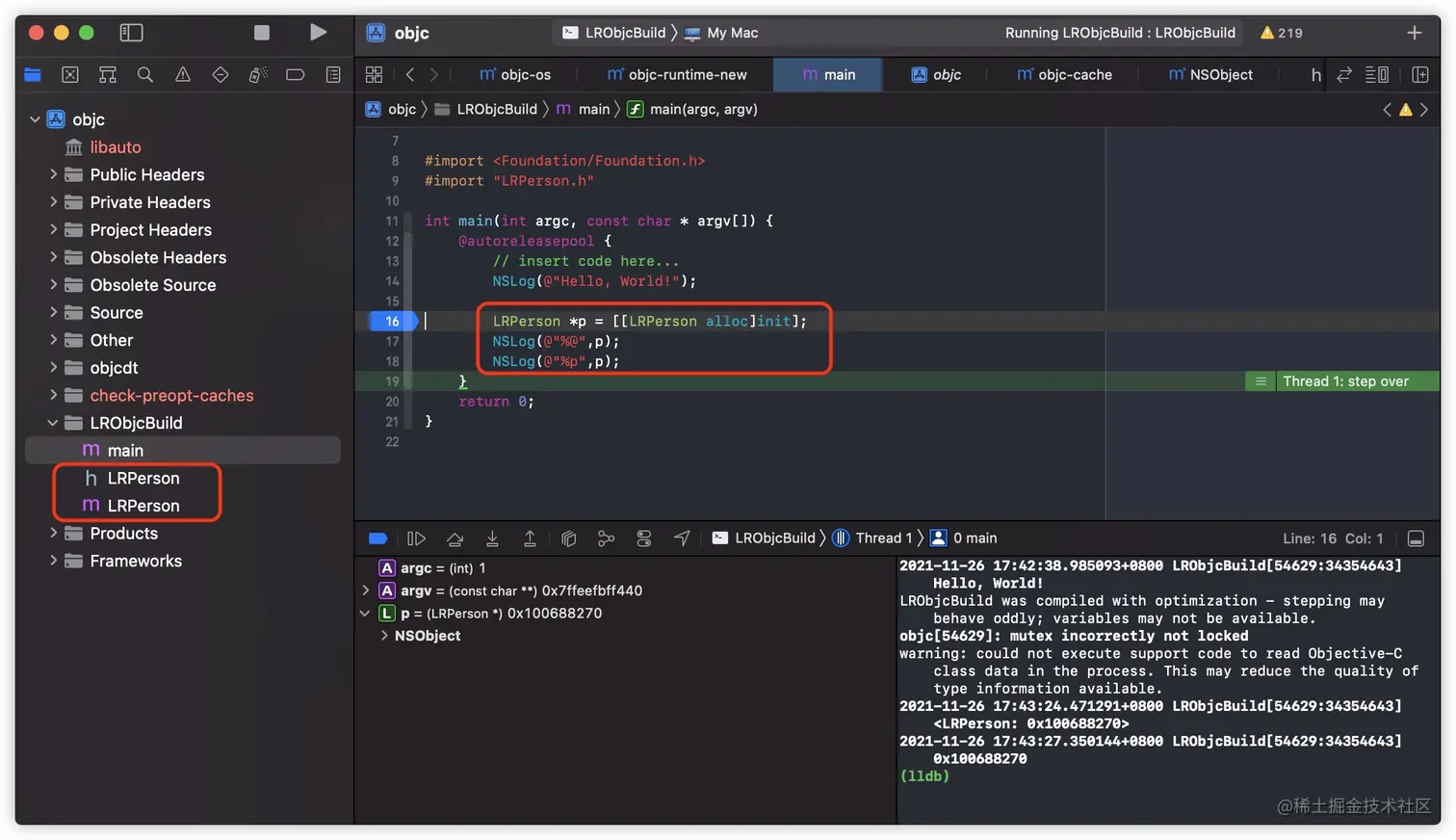Continue program execution

[x=416, y=538]
